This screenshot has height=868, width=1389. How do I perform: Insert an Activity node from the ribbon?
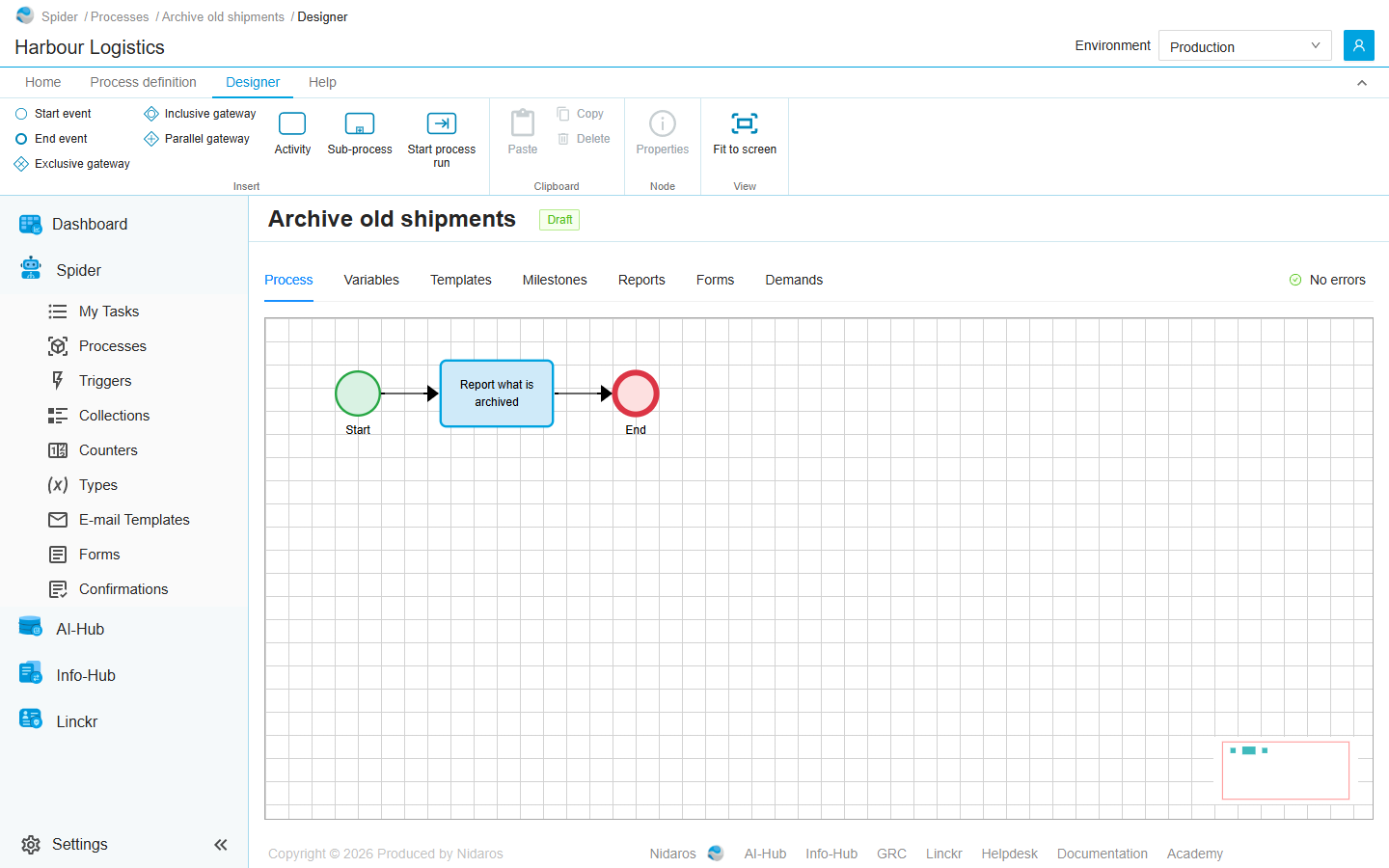(292, 133)
